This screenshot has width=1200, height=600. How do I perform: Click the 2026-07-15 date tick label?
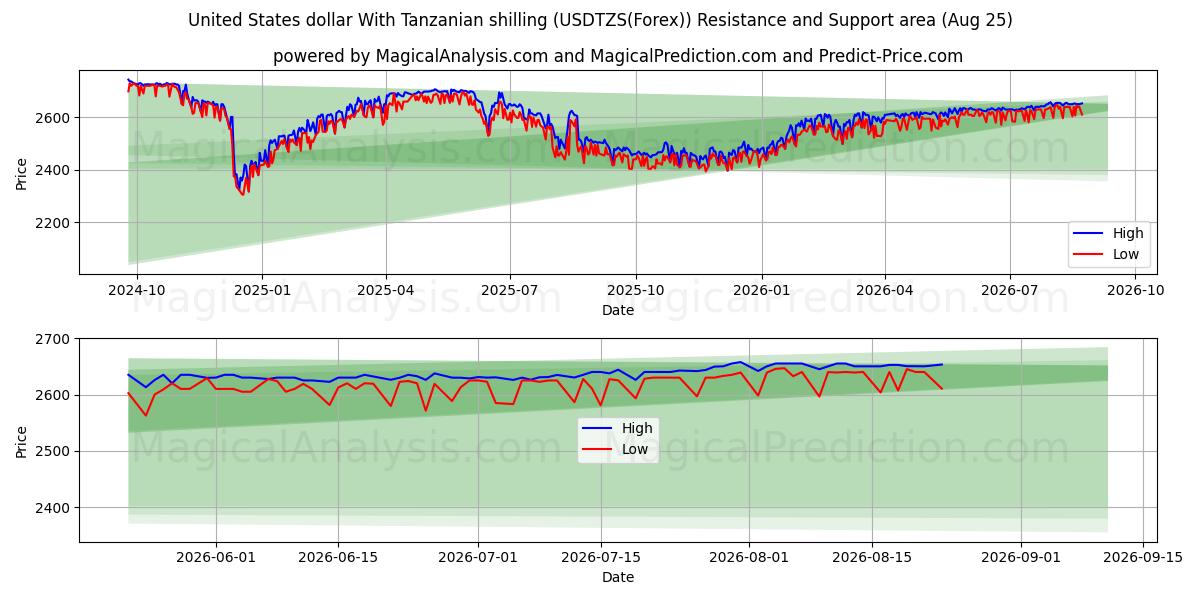tap(599, 558)
